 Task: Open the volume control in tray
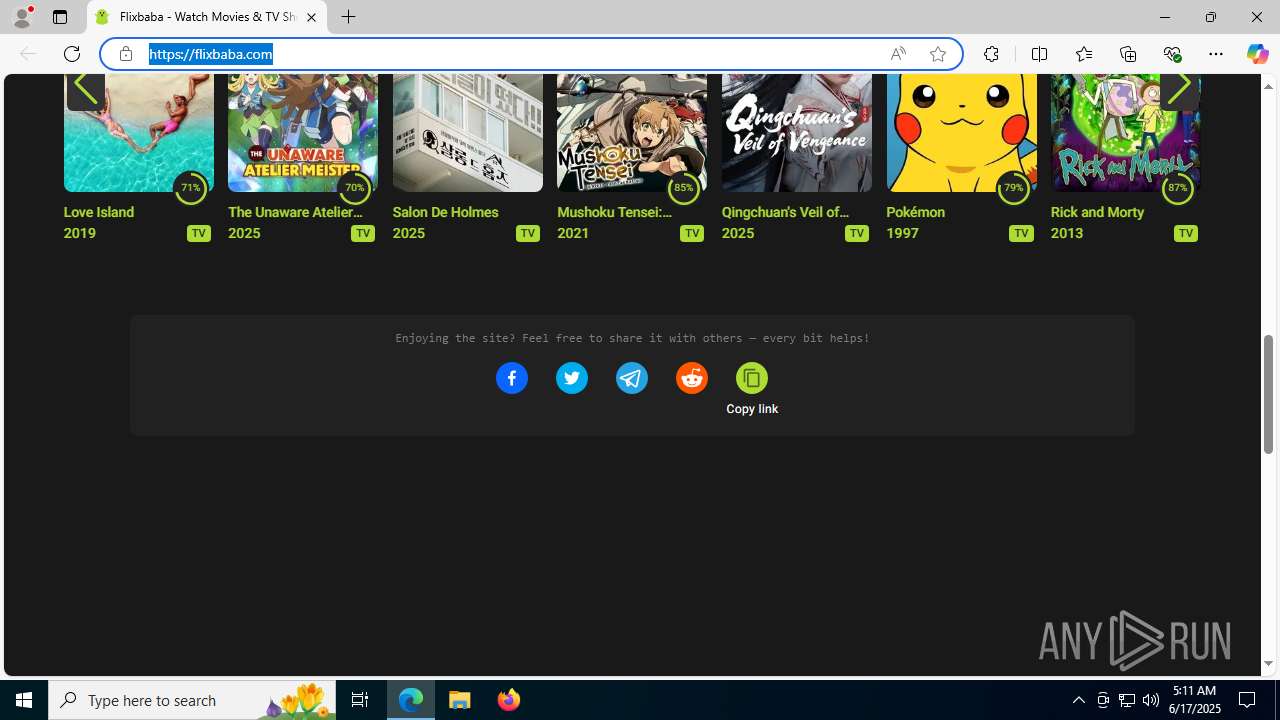tap(1151, 700)
